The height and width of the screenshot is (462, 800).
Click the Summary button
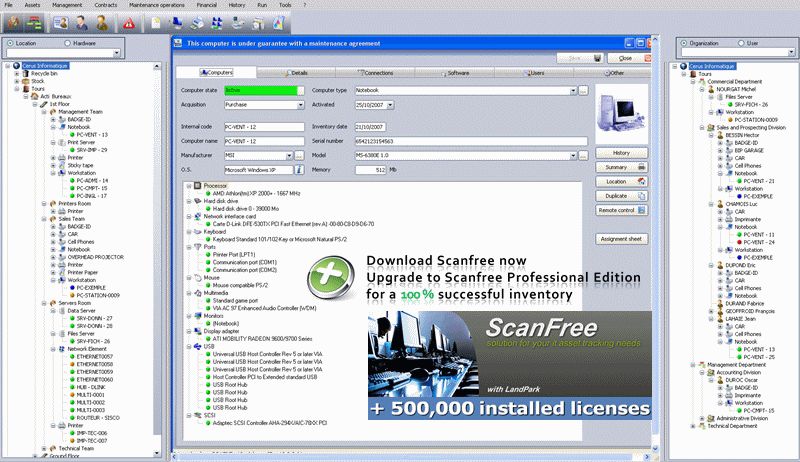coord(621,167)
